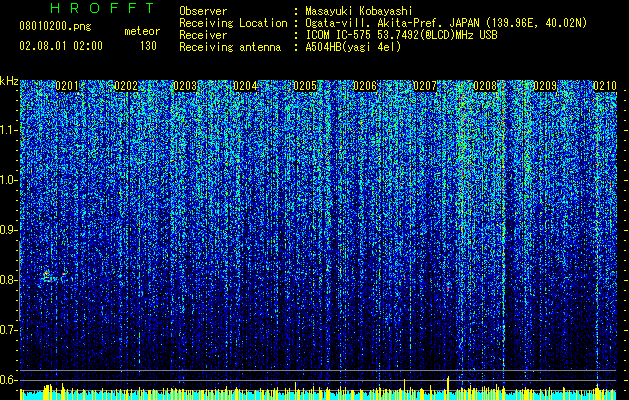Image resolution: width=629 pixels, height=400 pixels.
Task: Click the A504HB(yagi 4el) antenna text
Action: [x=353, y=47]
